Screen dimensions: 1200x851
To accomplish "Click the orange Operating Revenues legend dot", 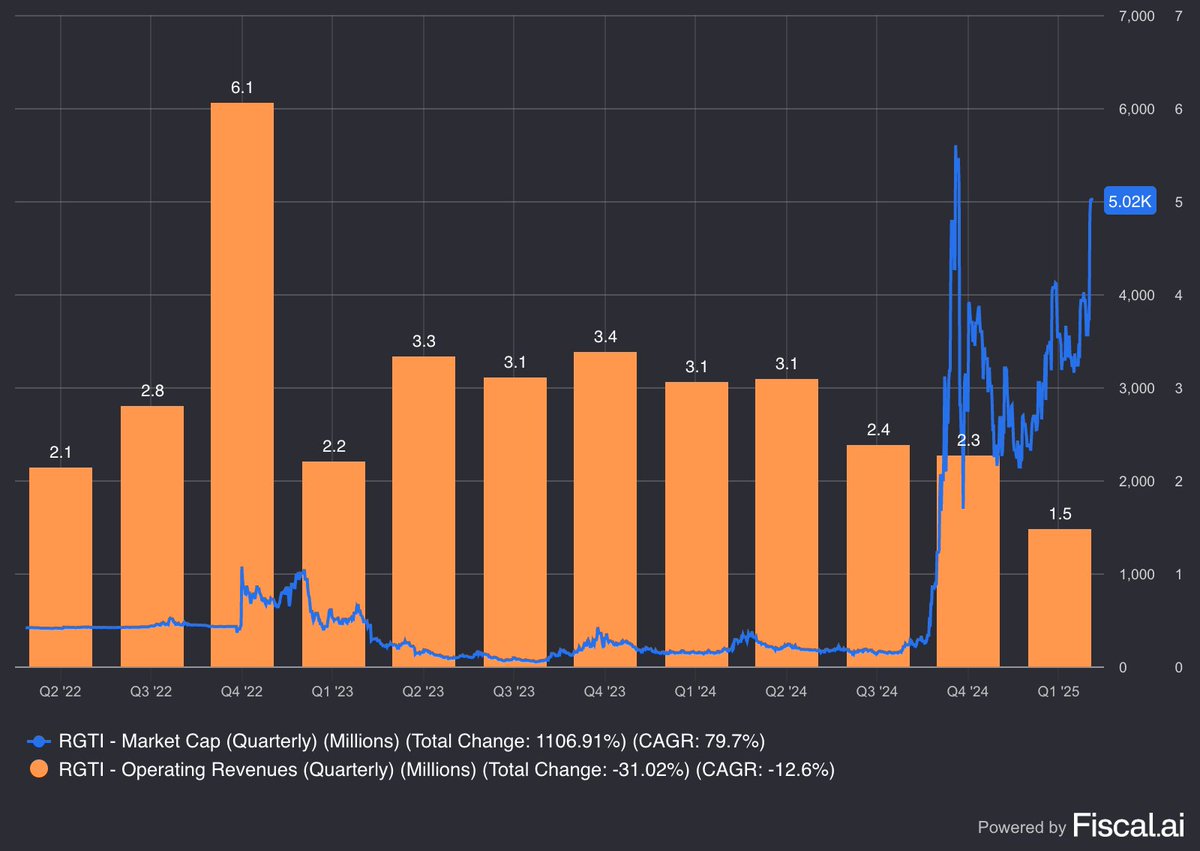I will [39, 770].
